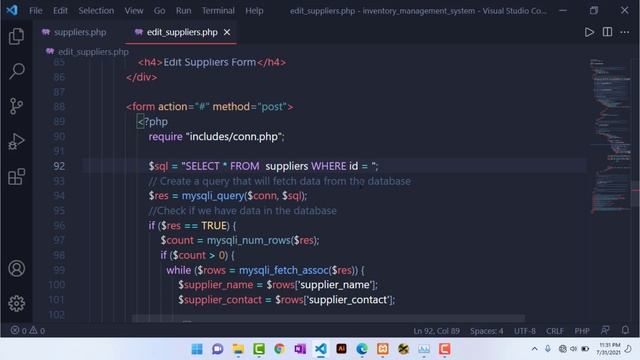Open the File menu

pos(36,11)
